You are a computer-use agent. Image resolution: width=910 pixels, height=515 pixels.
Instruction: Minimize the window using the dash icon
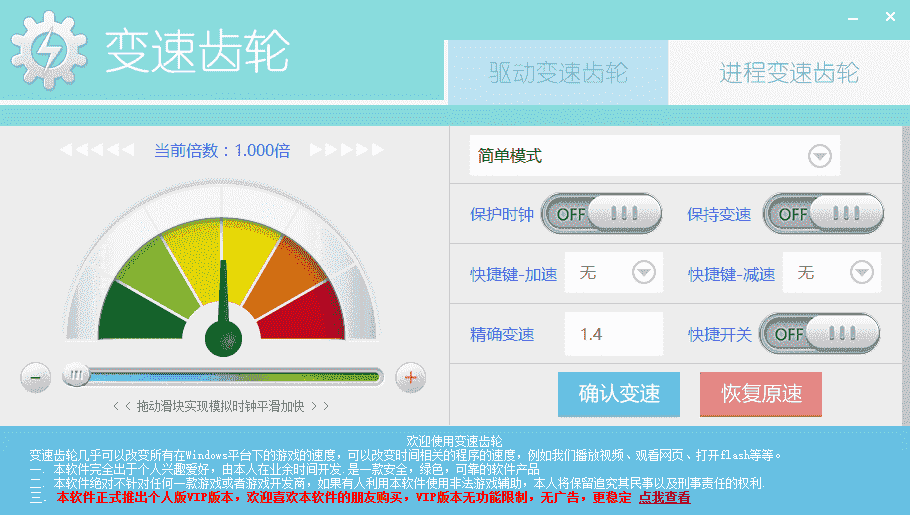[852, 18]
